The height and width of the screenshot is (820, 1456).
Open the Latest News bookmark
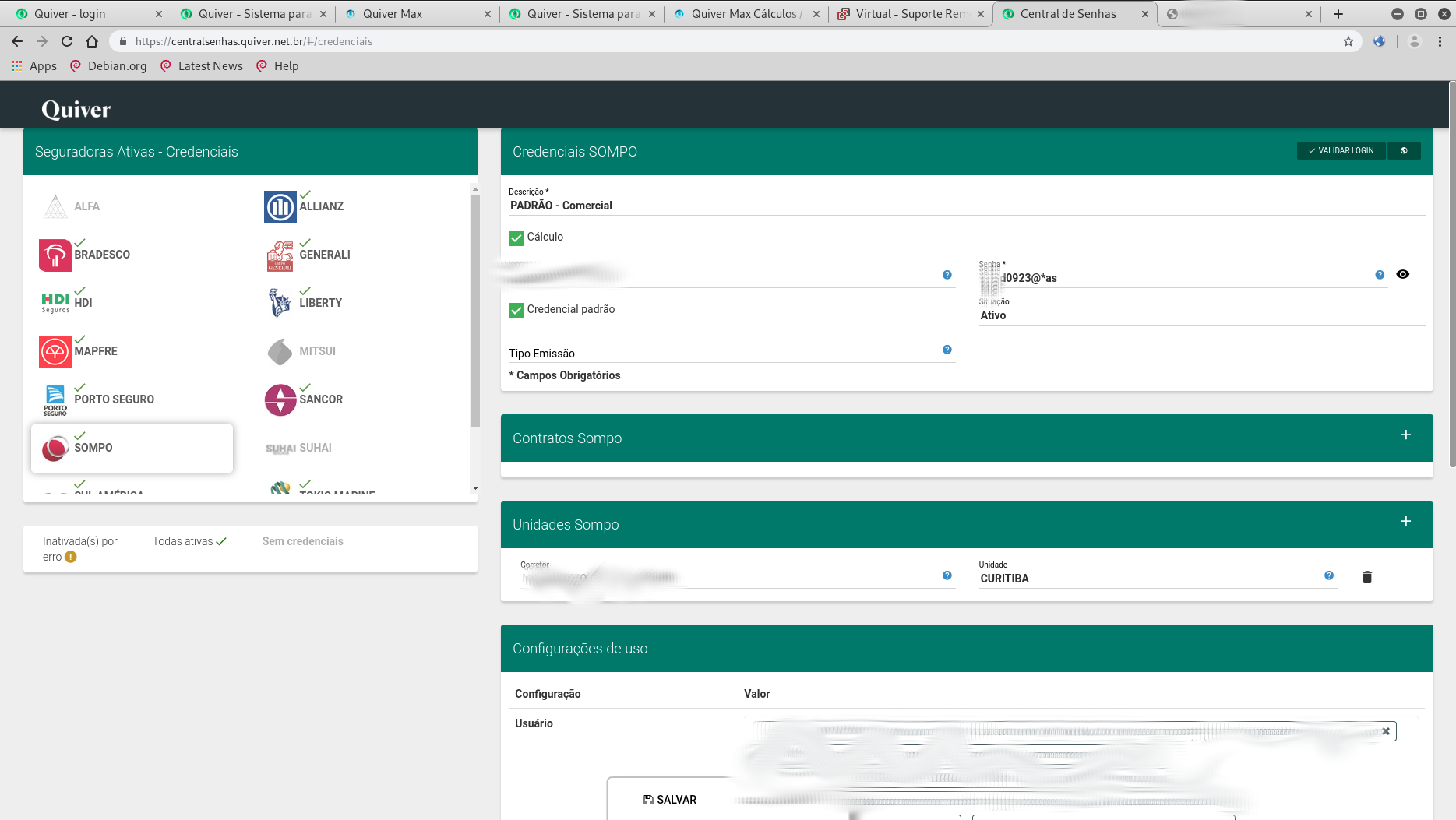(x=202, y=66)
